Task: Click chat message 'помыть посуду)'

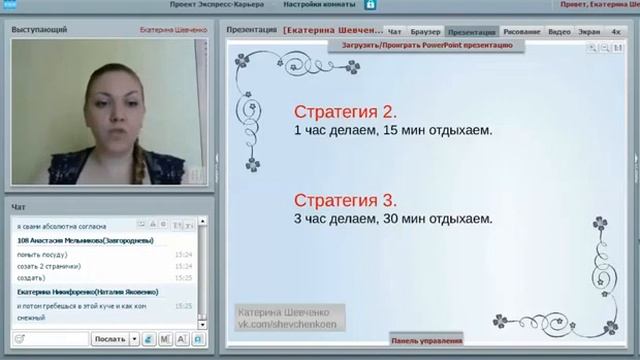Action: [x=42, y=255]
